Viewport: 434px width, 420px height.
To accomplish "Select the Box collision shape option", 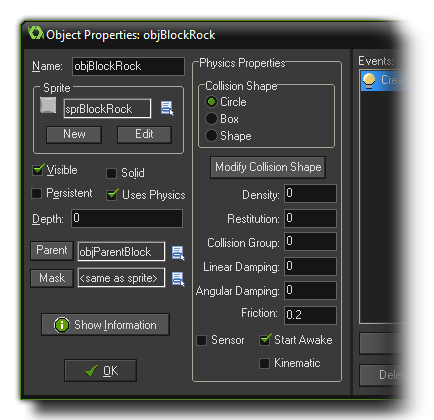I will pos(211,119).
